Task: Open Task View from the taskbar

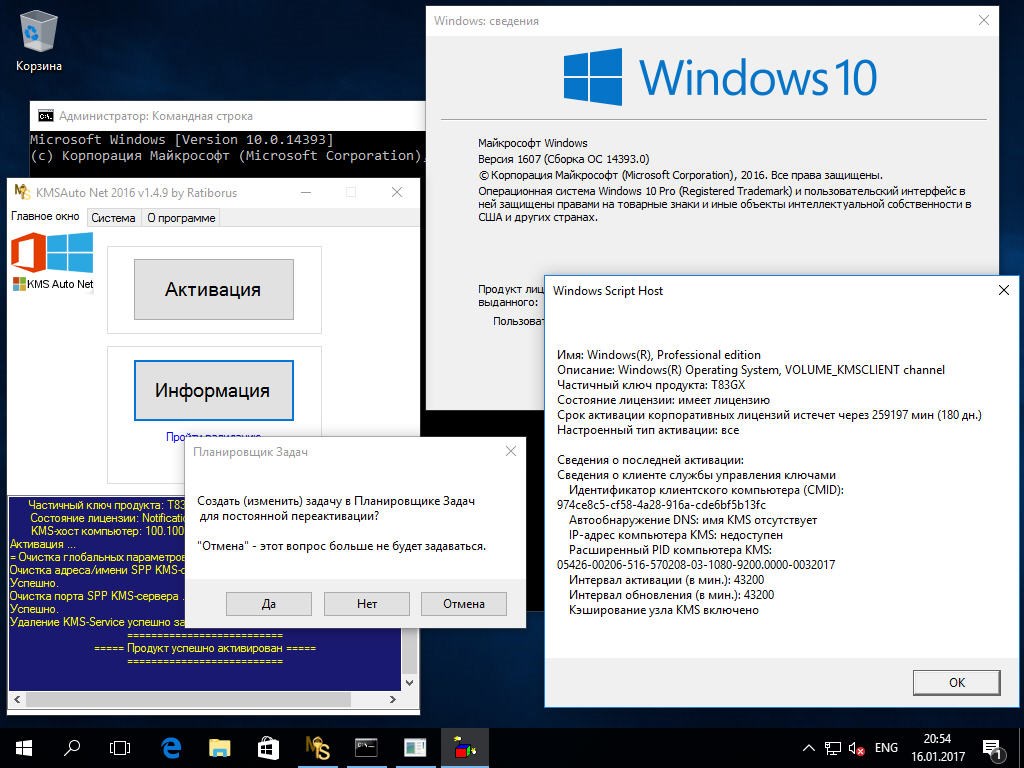Action: pyautogui.click(x=120, y=748)
